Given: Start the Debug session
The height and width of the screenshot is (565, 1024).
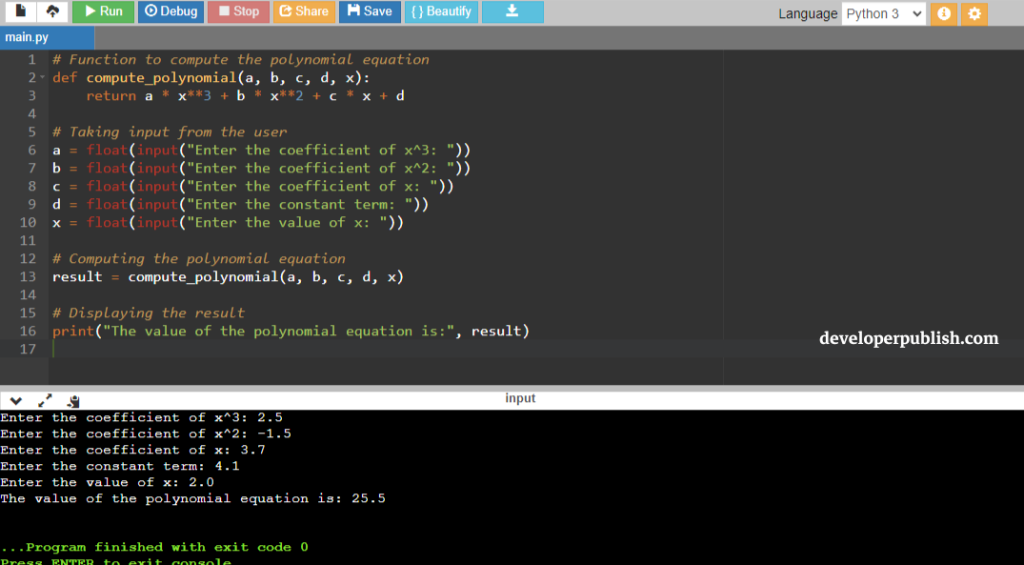Looking at the screenshot, I should tap(171, 12).
